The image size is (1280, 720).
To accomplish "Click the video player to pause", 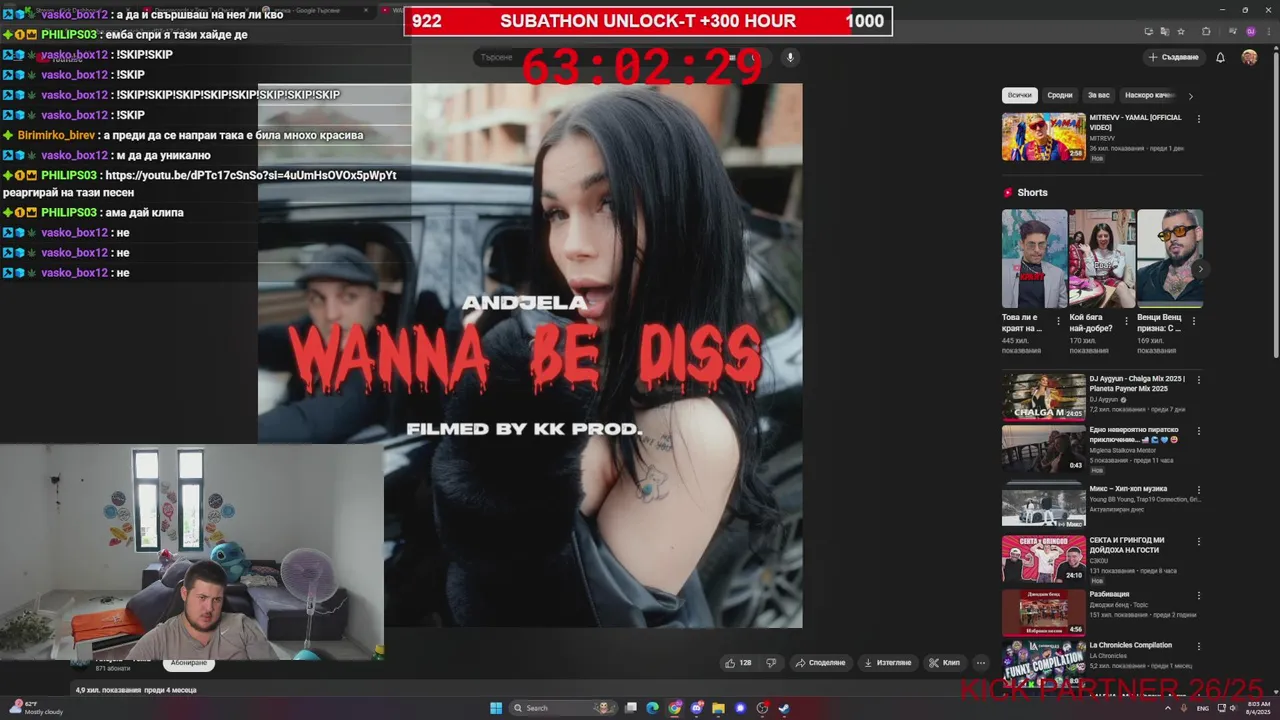I will tap(530, 355).
